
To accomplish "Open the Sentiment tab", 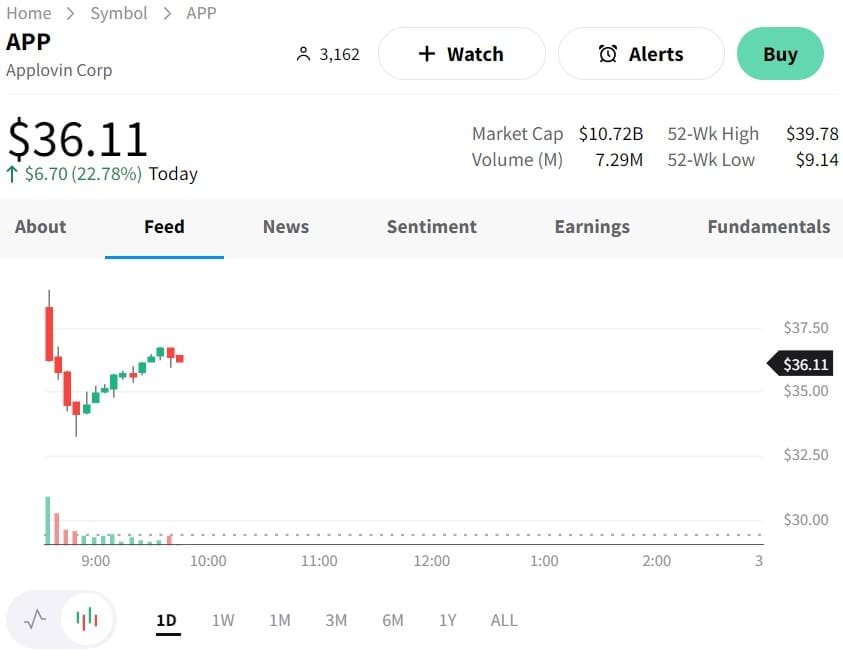I will (431, 227).
